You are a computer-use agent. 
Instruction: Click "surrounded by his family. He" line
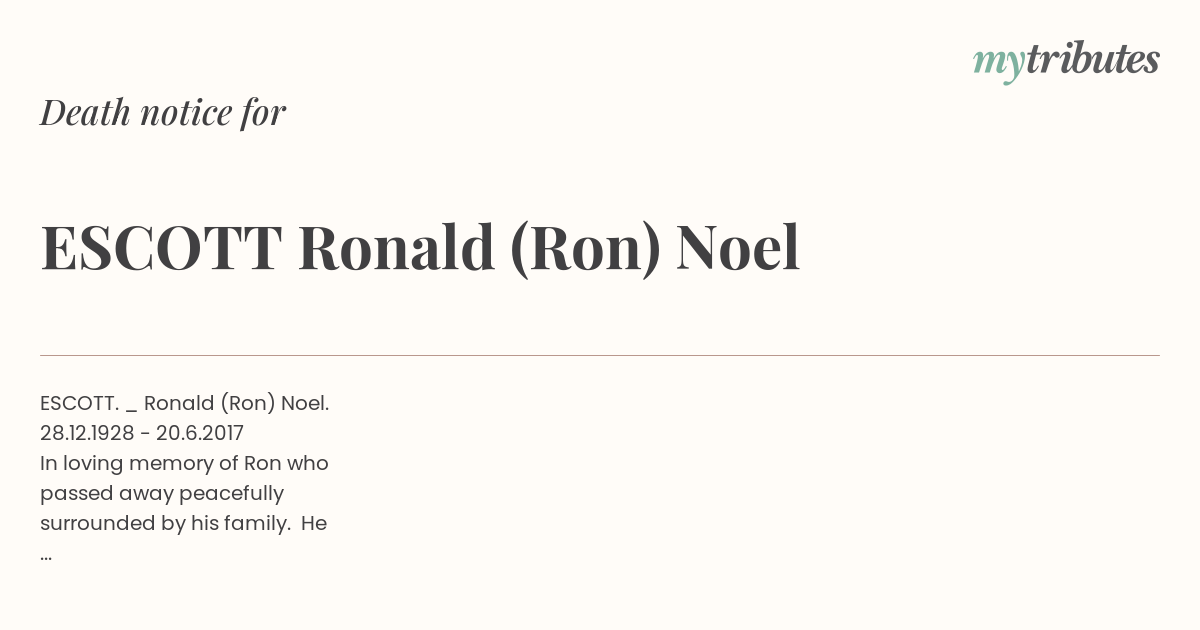click(184, 523)
